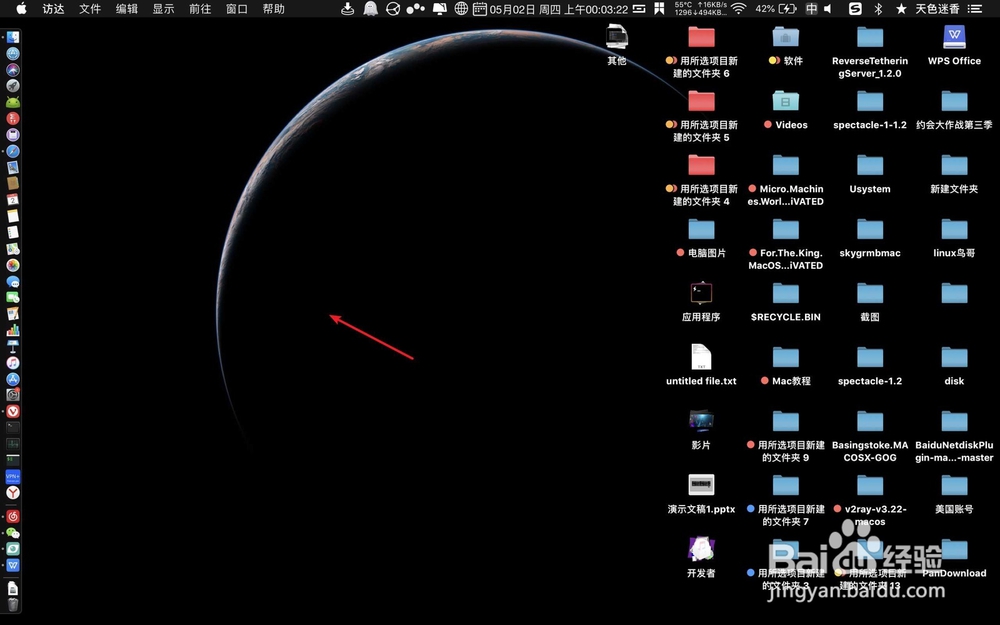
Task: Open Maps app in the dock
Action: click(x=13, y=249)
